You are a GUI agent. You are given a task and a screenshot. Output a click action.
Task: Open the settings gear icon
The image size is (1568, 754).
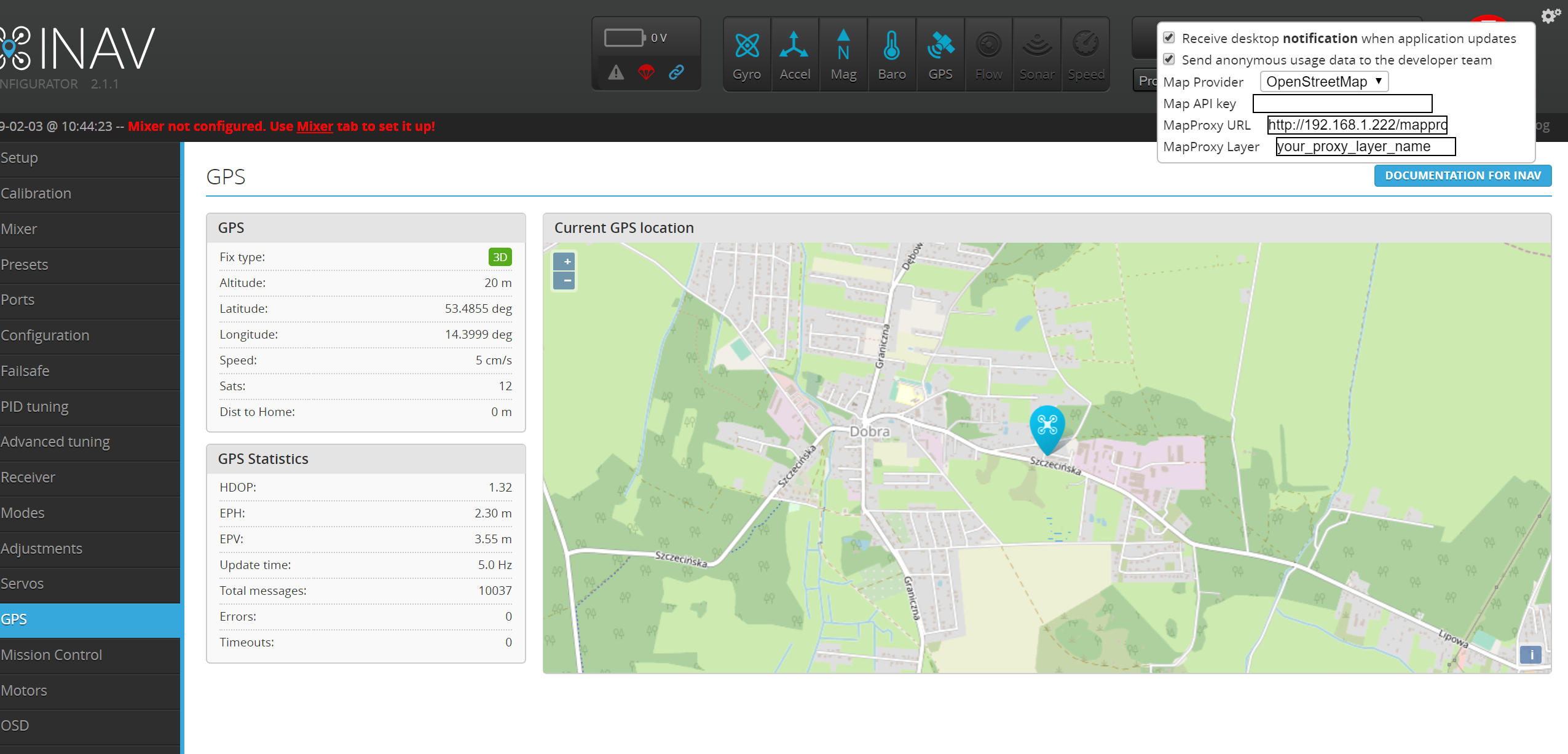[1550, 16]
